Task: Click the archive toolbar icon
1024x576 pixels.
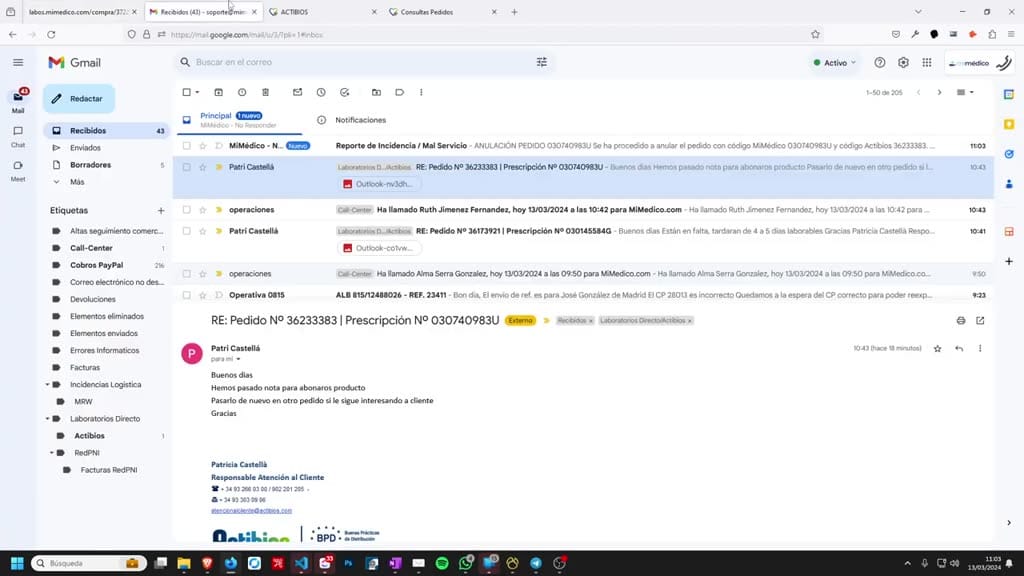Action: (x=219, y=93)
